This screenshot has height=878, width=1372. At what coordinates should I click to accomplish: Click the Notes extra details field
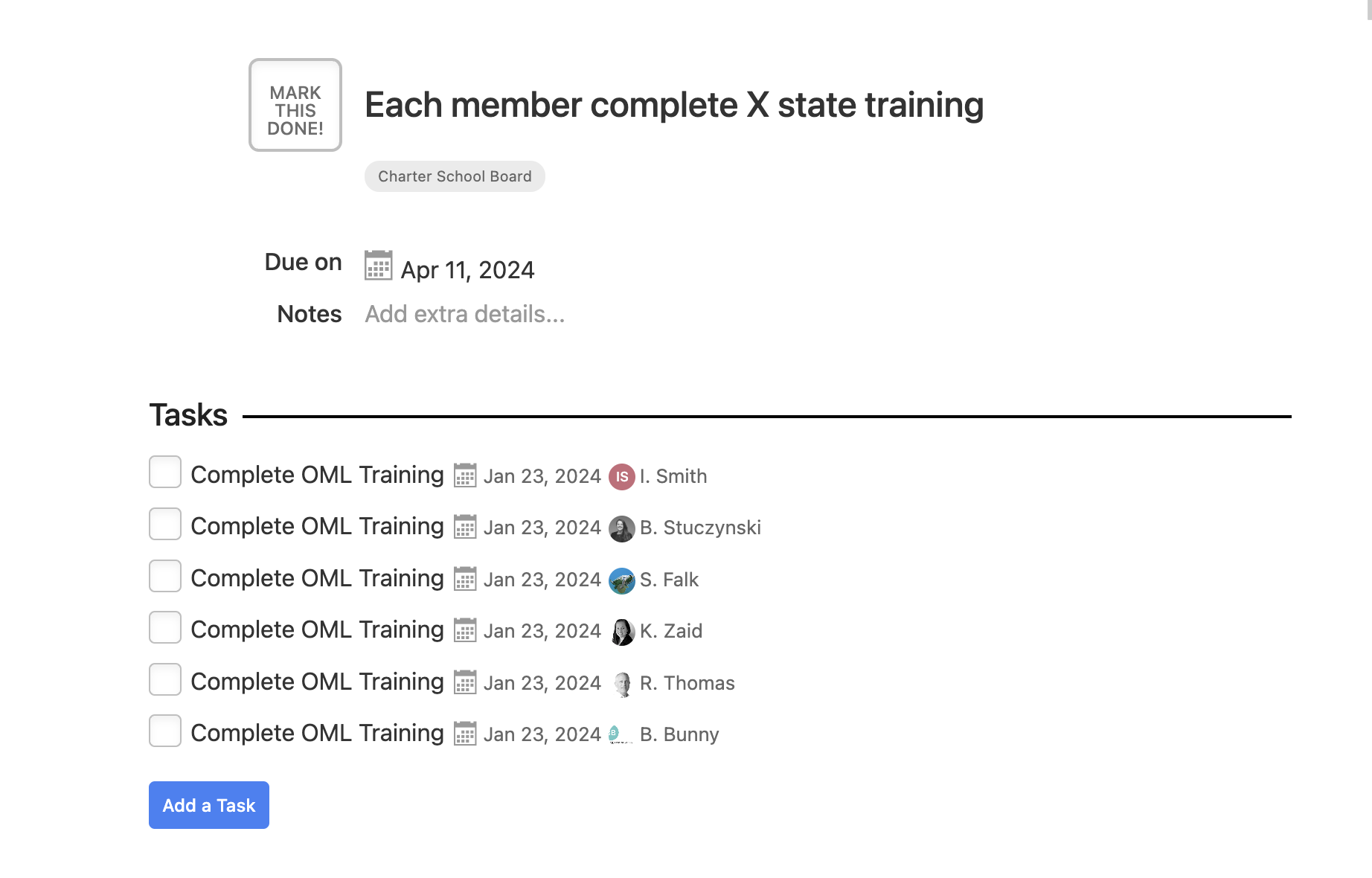[465, 314]
